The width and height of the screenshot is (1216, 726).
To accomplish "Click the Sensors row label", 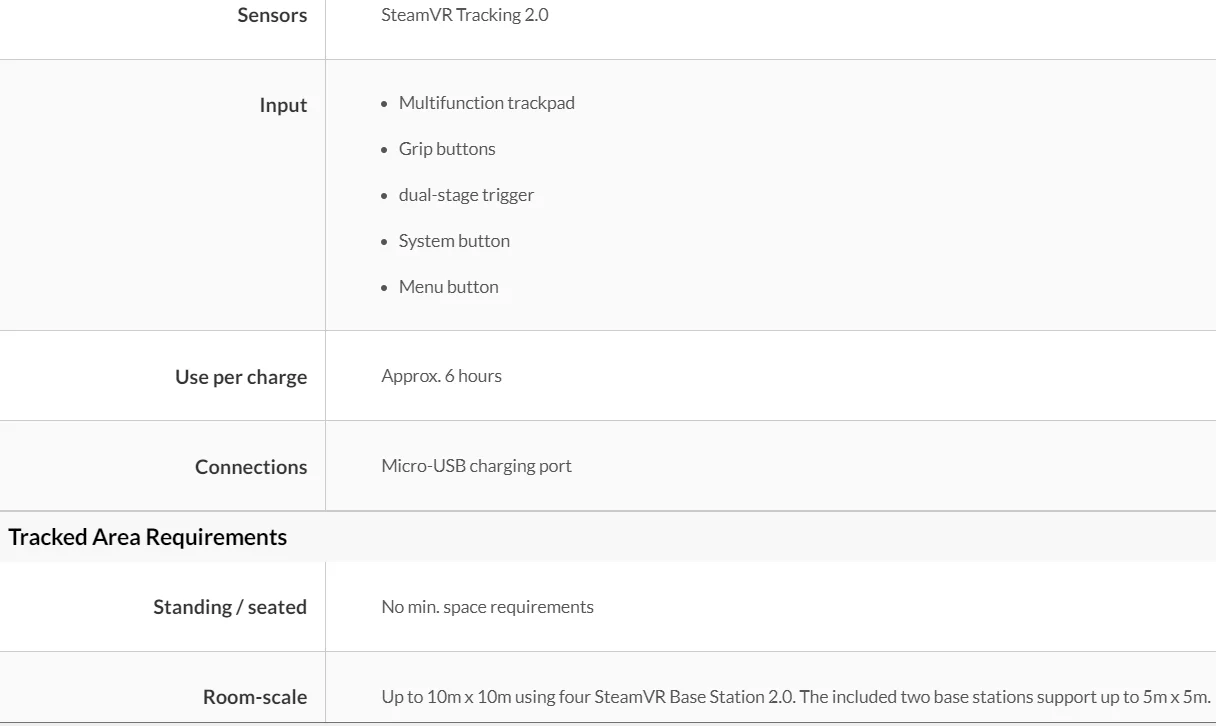I will (x=272, y=15).
